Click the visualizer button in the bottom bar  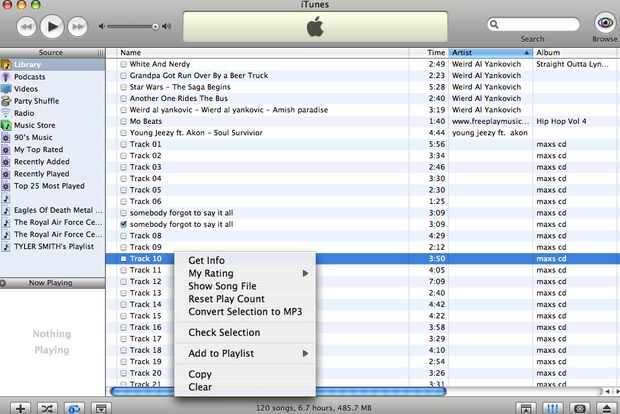pos(580,408)
